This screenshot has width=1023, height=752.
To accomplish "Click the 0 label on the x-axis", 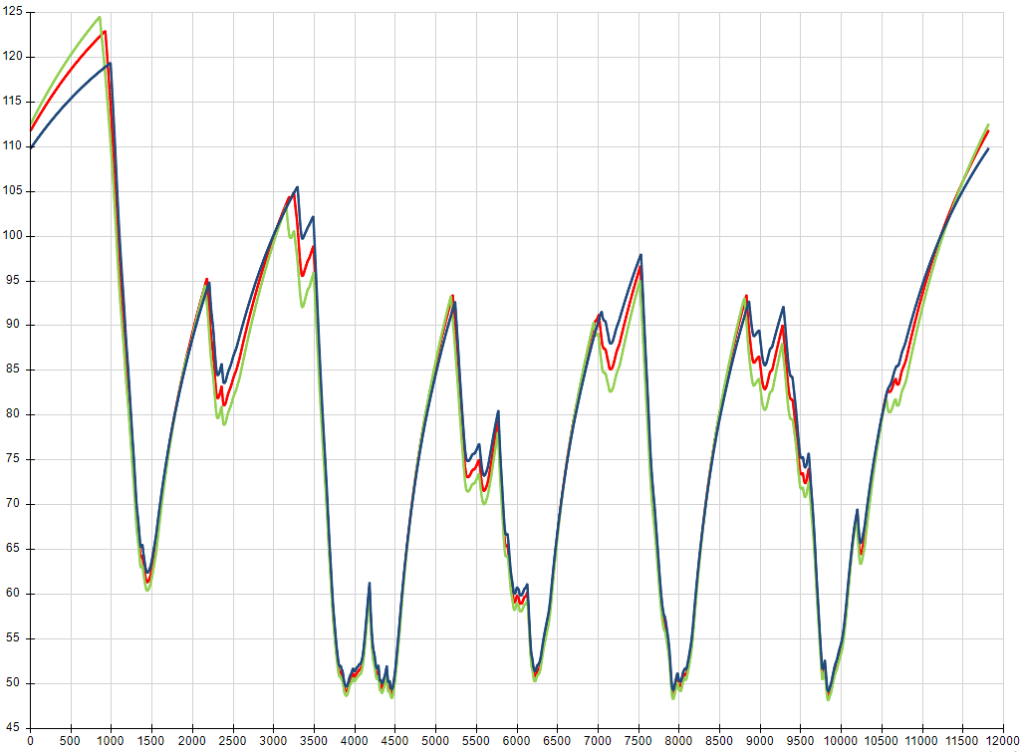I will 31,742.
